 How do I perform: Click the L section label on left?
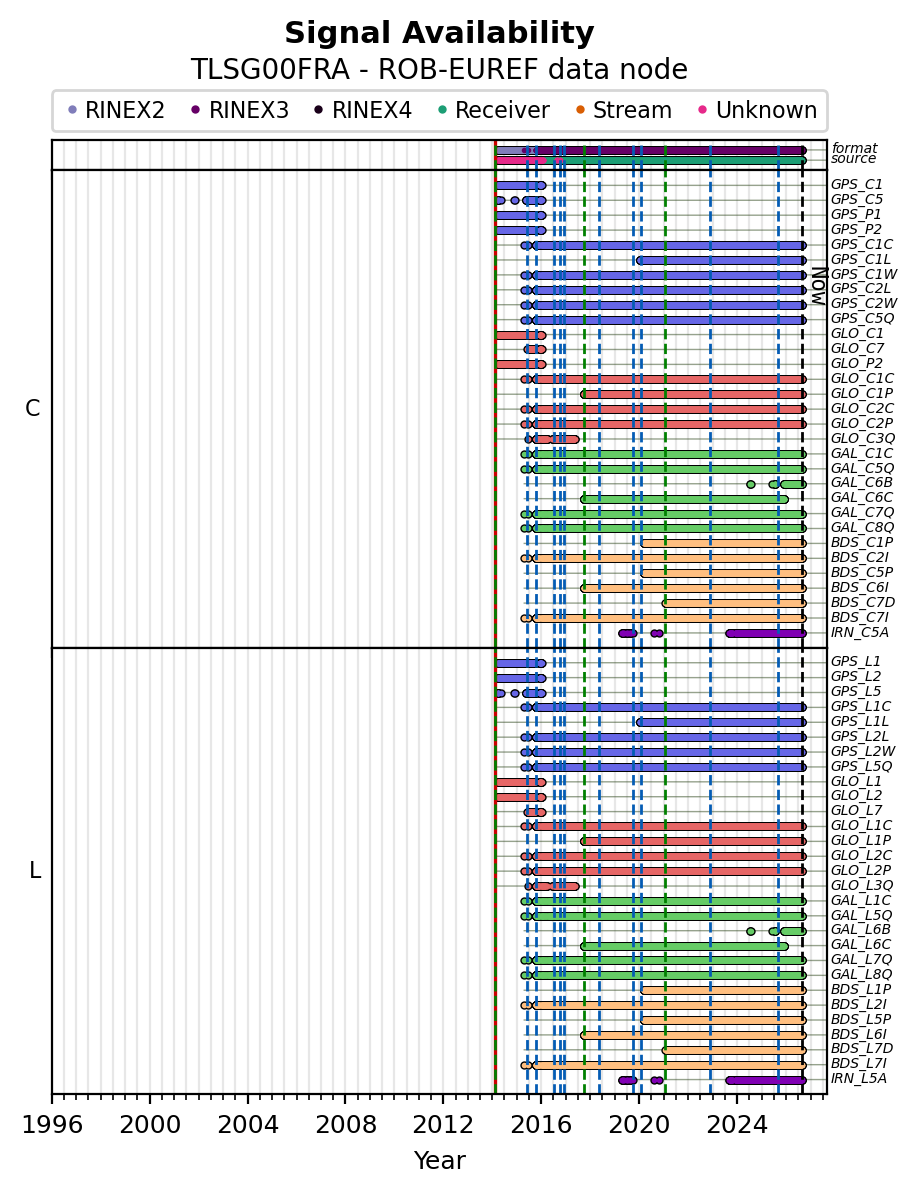[x=34, y=870]
